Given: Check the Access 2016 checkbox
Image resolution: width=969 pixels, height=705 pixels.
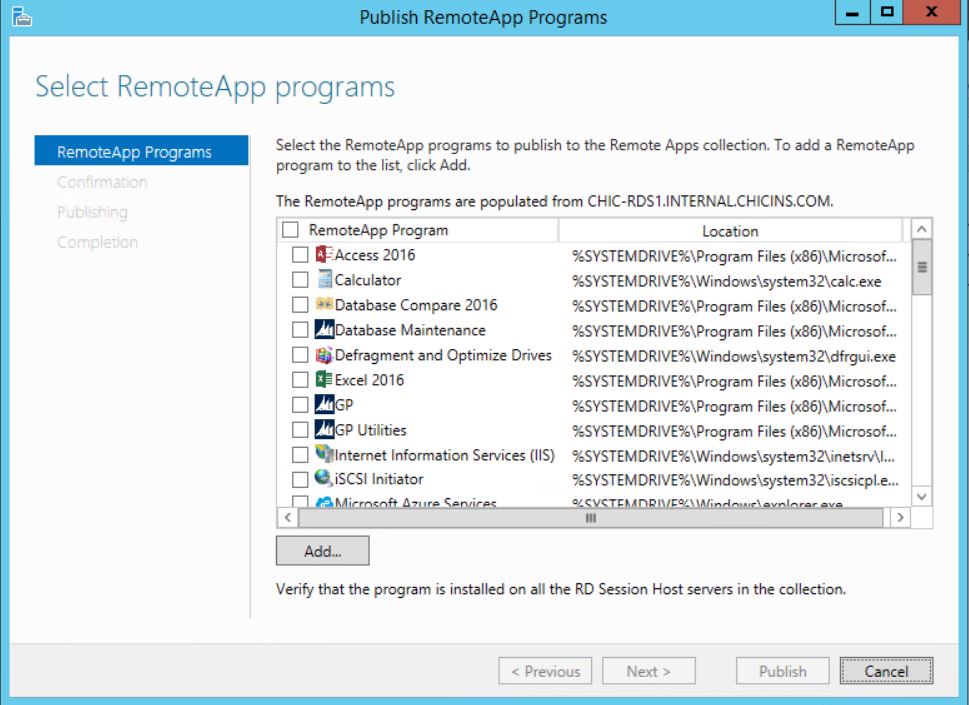Looking at the screenshot, I should coord(300,255).
